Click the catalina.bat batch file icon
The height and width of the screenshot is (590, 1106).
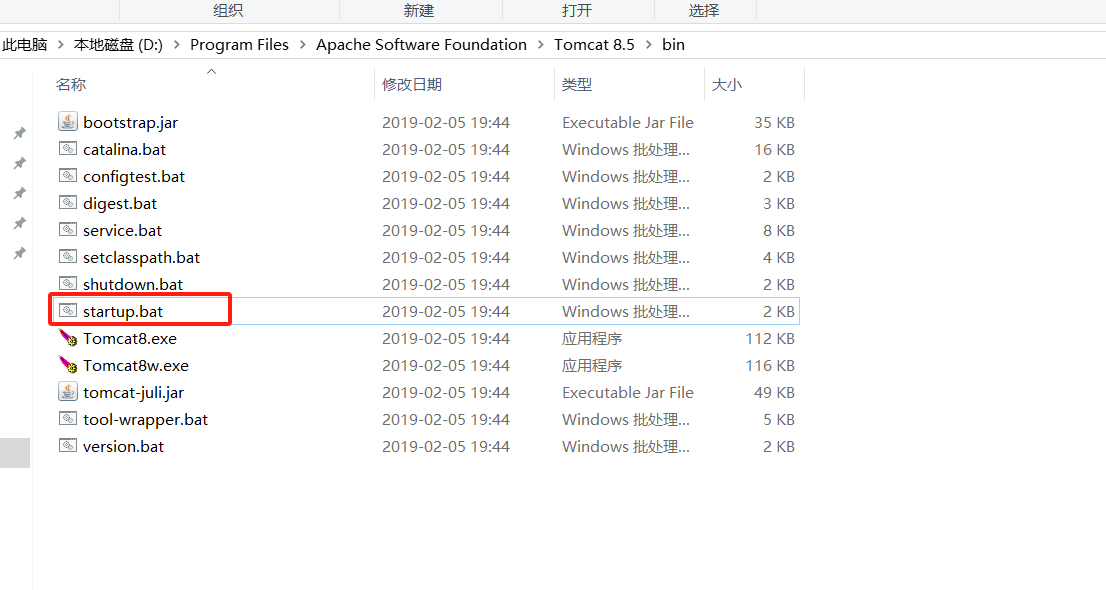pos(67,149)
